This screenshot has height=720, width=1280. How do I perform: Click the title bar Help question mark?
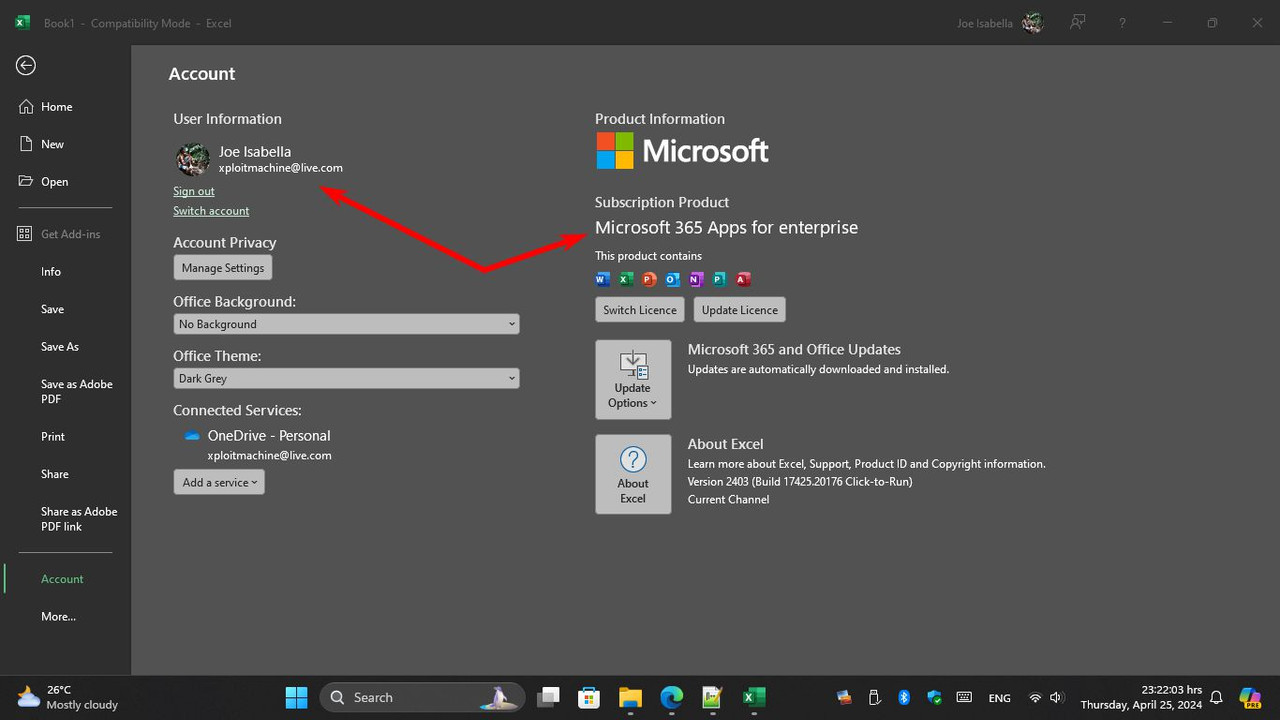click(1122, 23)
